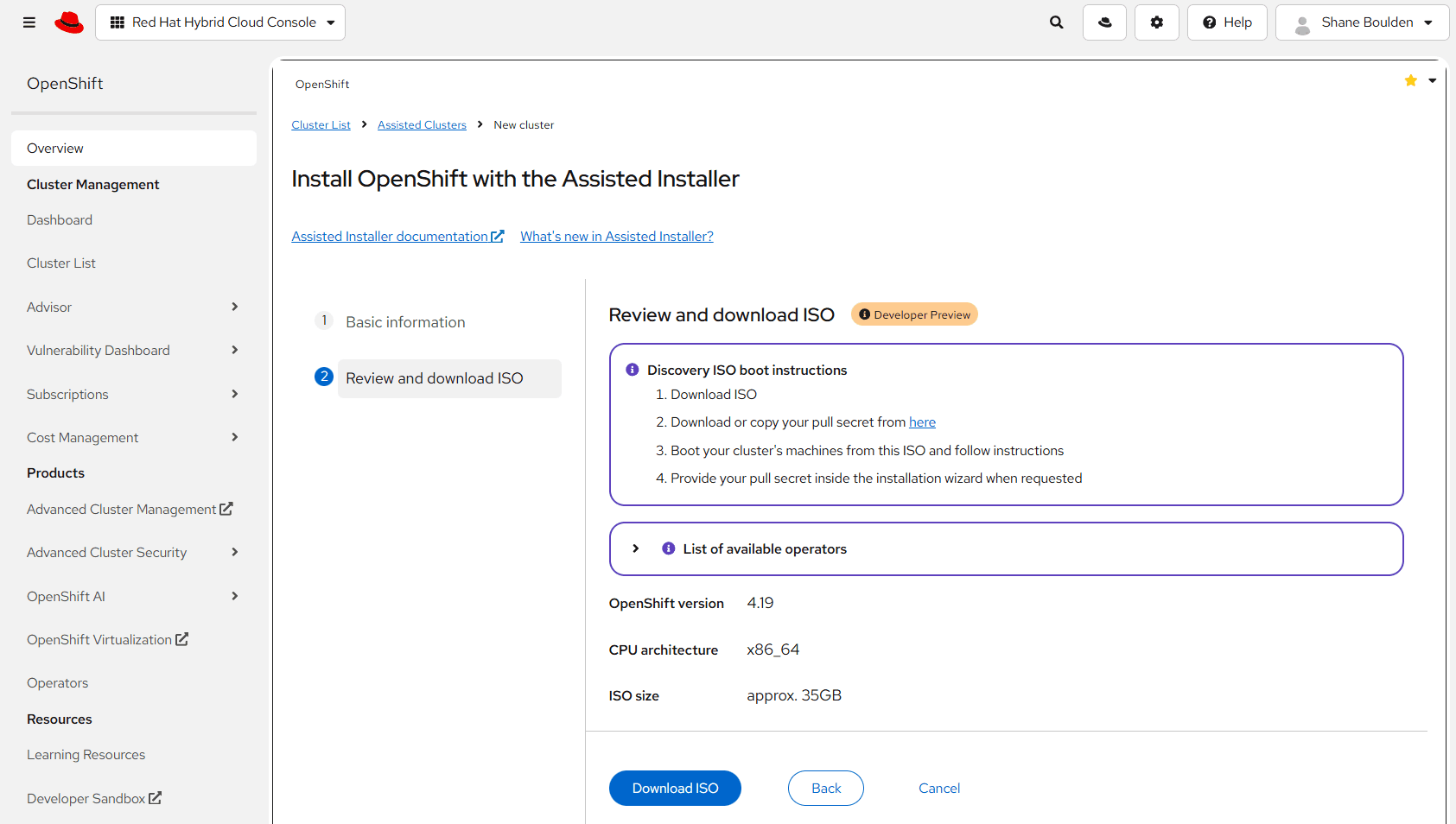Open the Help menu
This screenshot has width=1456, height=824.
(x=1227, y=22)
